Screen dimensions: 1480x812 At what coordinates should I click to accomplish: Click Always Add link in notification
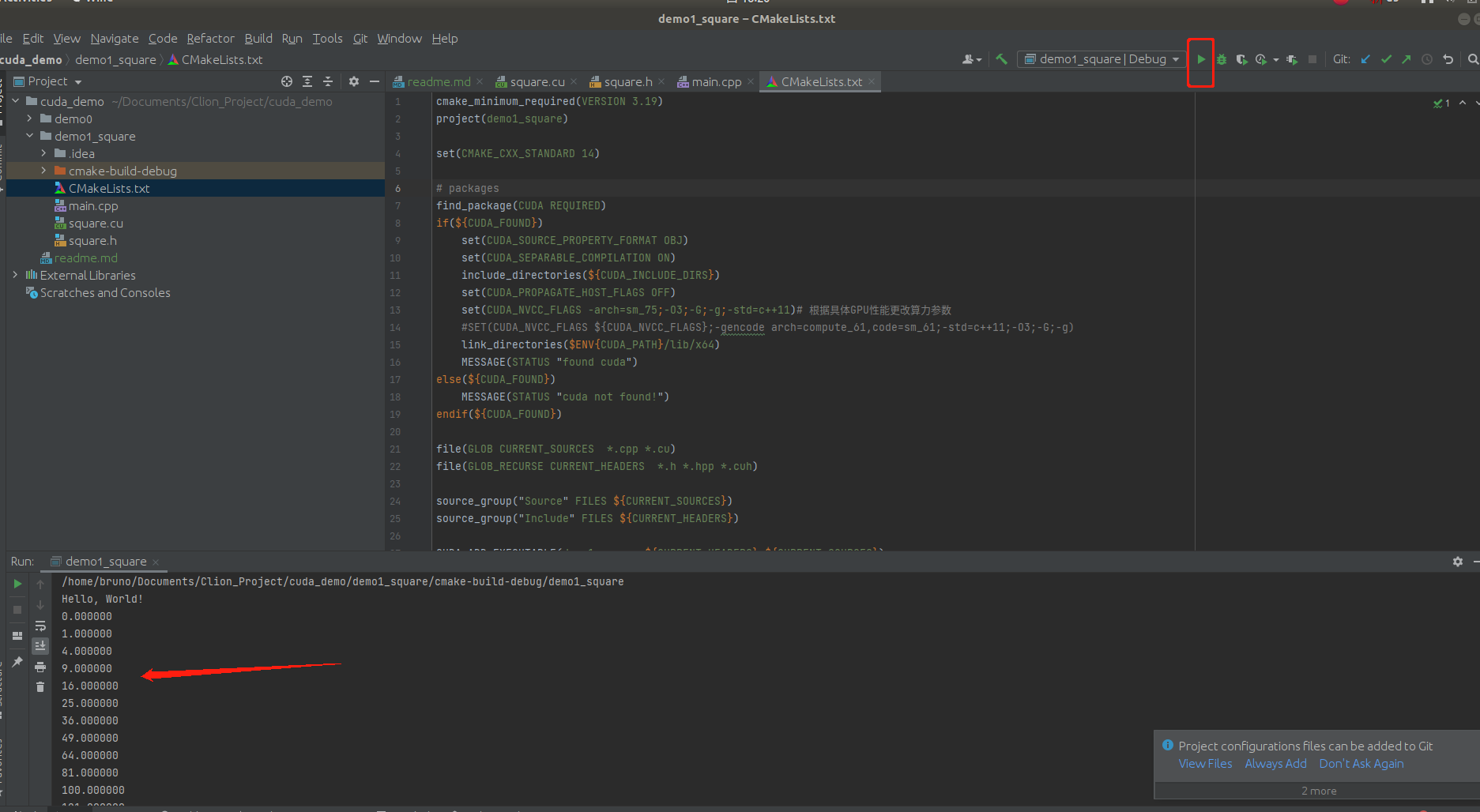point(1275,764)
